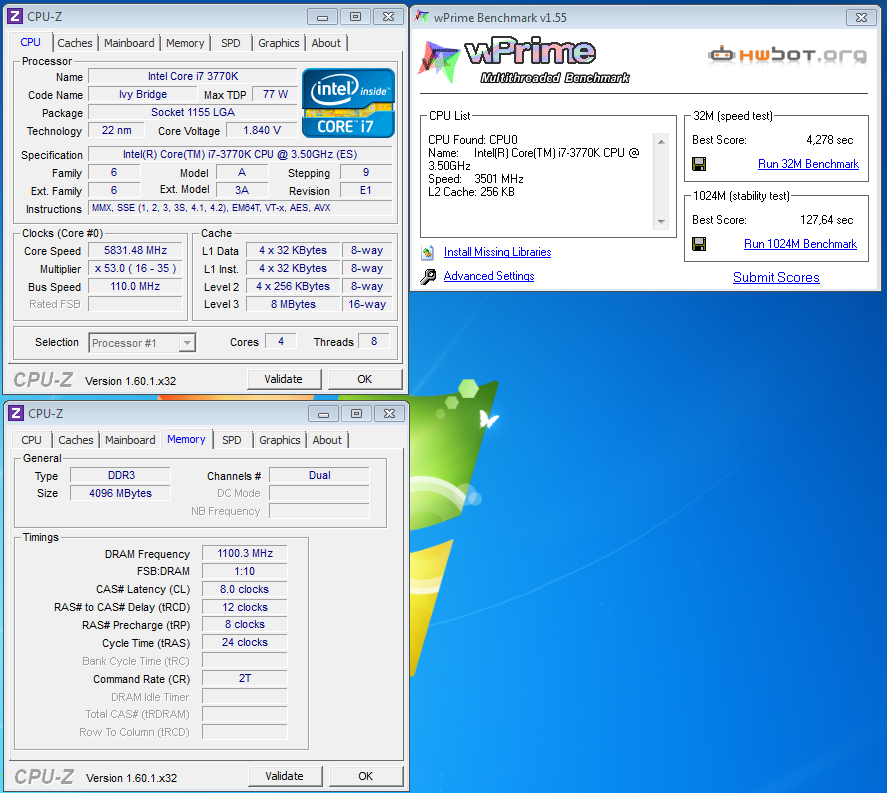Screen dimensions: 887x793
Task: Click the Name field Intel Core i7 3770K
Action: pos(193,76)
